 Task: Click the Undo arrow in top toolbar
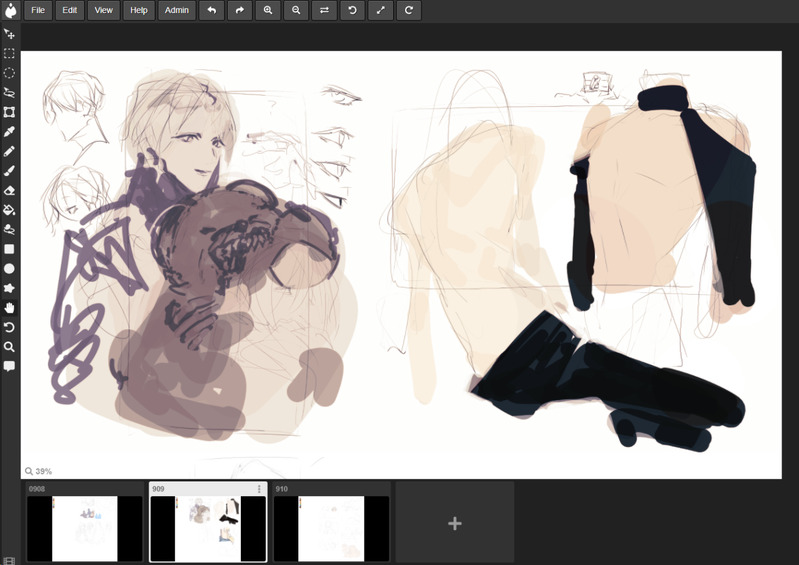pyautogui.click(x=211, y=10)
